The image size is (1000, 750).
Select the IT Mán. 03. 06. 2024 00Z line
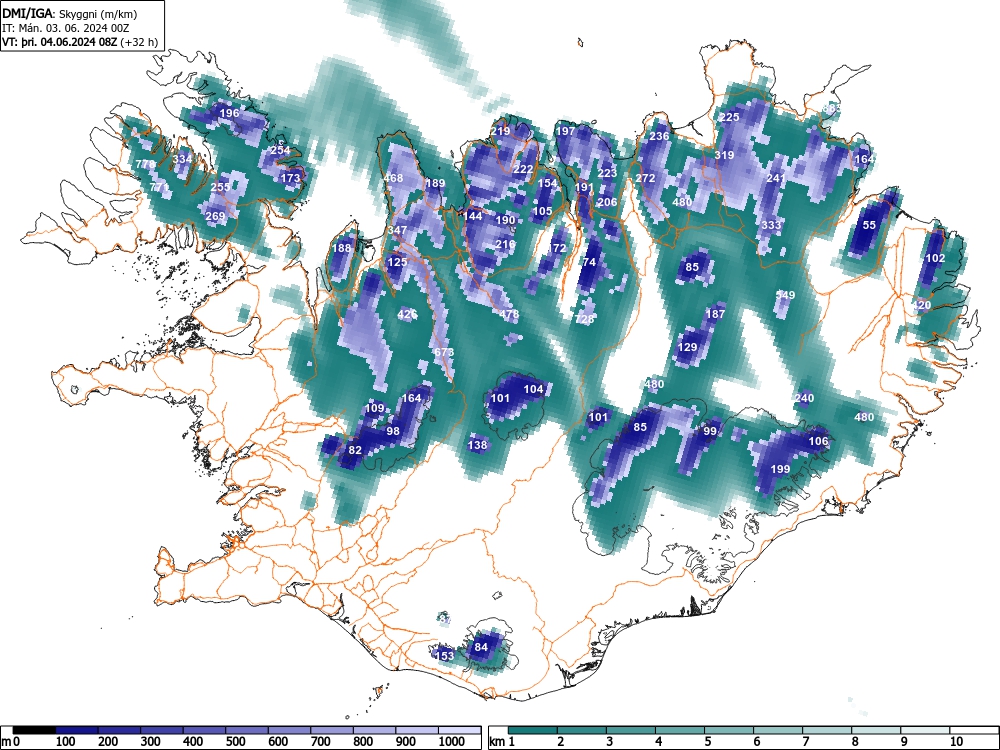pyautogui.click(x=64, y=28)
